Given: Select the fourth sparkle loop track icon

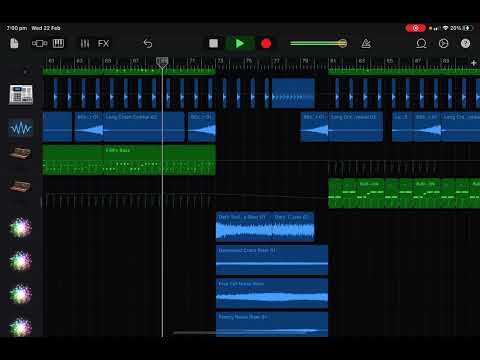Looking at the screenshot, I should coord(20,327).
